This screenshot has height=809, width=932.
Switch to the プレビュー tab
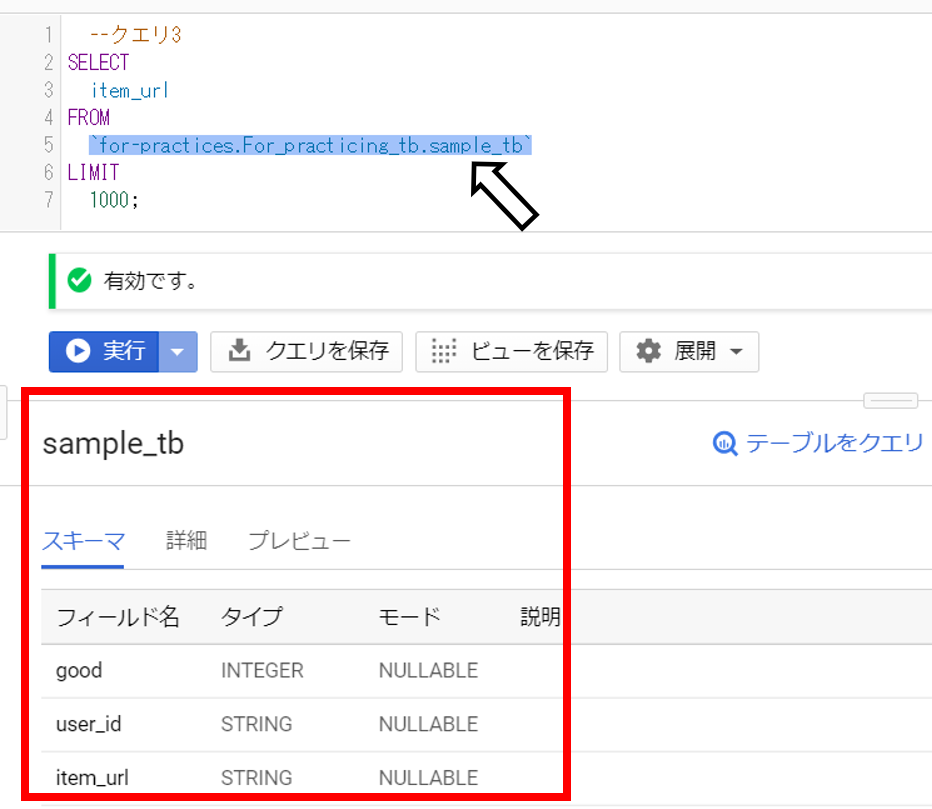point(300,540)
